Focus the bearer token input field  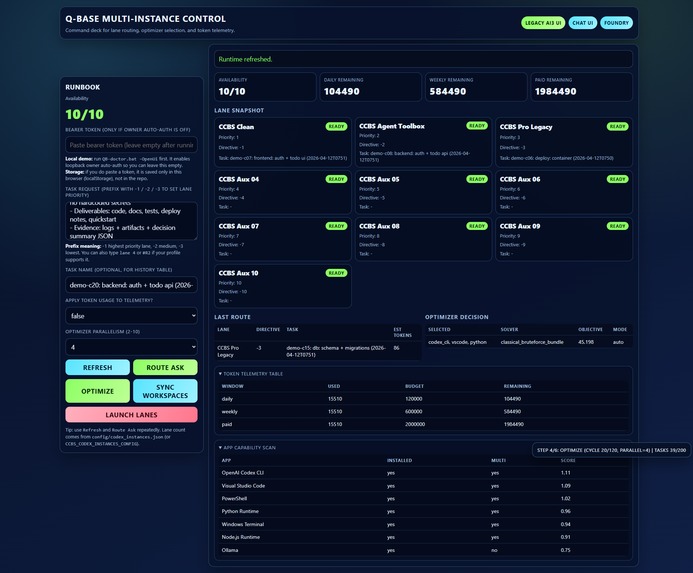coord(131,145)
